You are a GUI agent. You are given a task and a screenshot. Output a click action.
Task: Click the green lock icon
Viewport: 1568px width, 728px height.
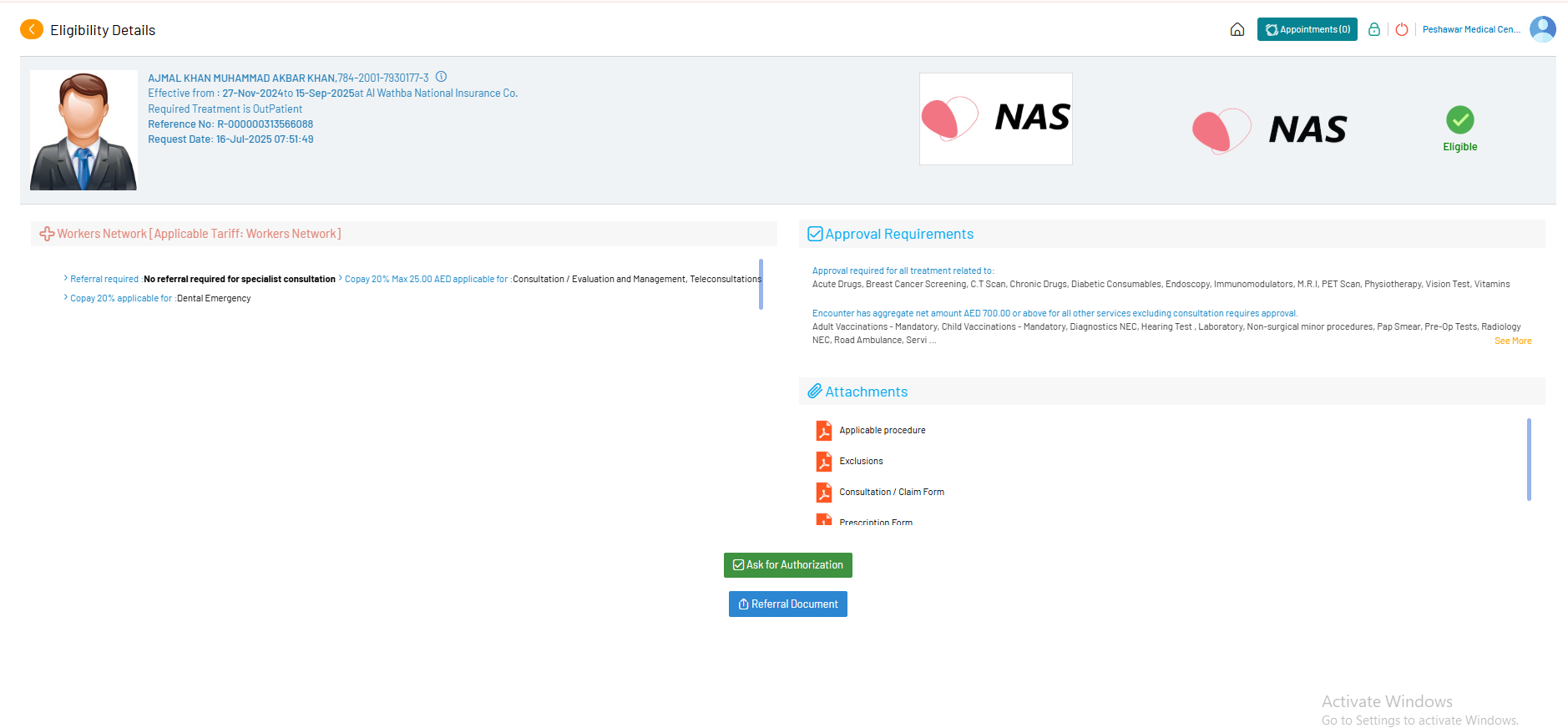pyautogui.click(x=1374, y=29)
